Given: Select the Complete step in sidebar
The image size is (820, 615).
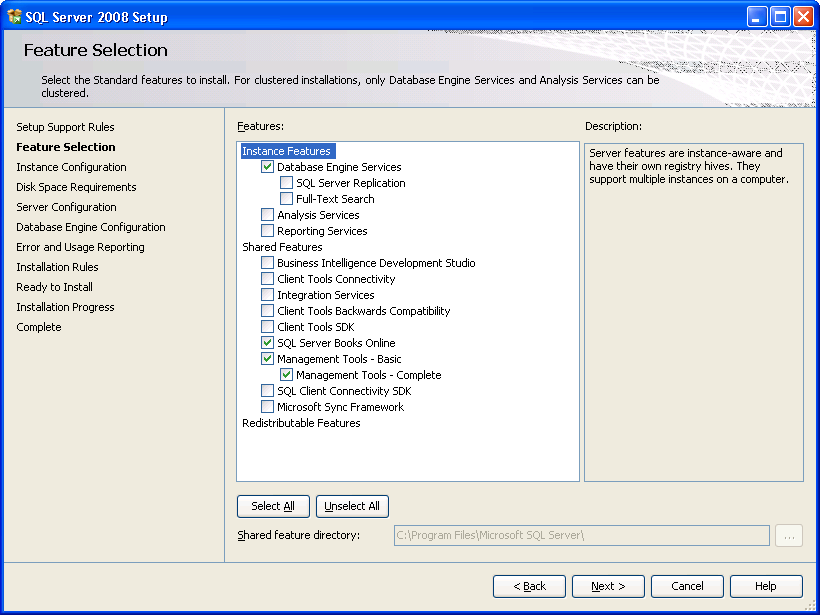Looking at the screenshot, I should coord(39,327).
